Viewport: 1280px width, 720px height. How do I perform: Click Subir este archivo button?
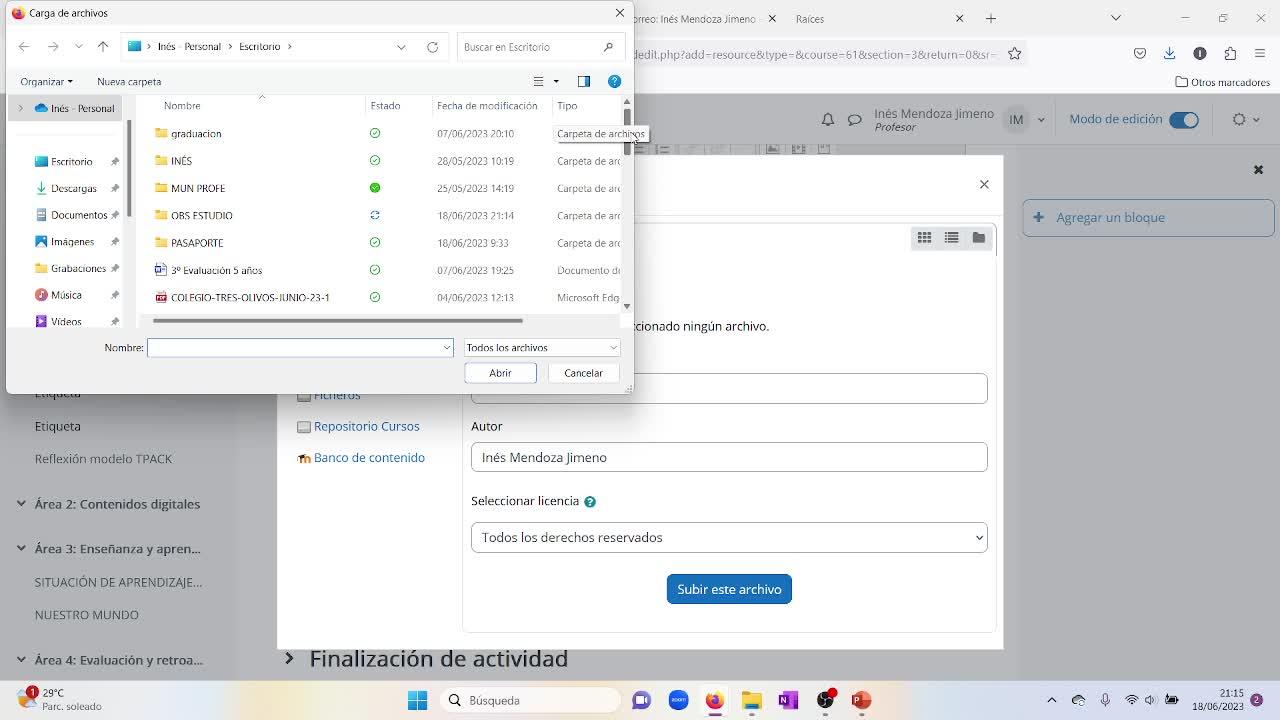[729, 589]
